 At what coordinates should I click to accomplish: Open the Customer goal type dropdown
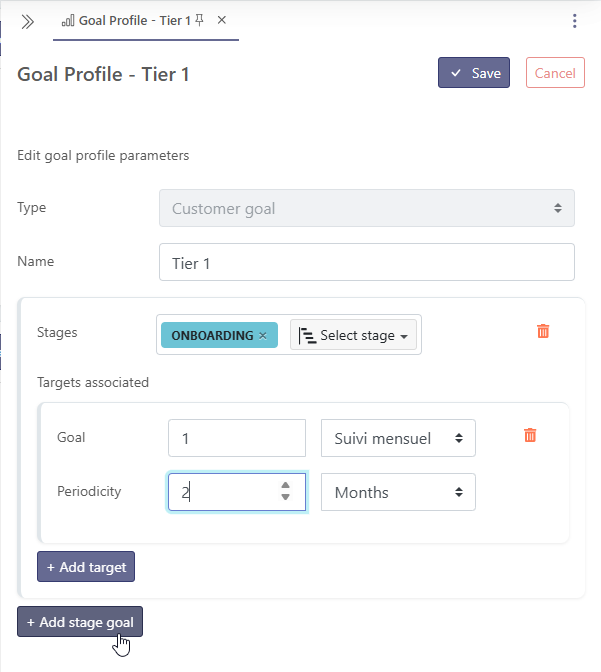click(366, 208)
